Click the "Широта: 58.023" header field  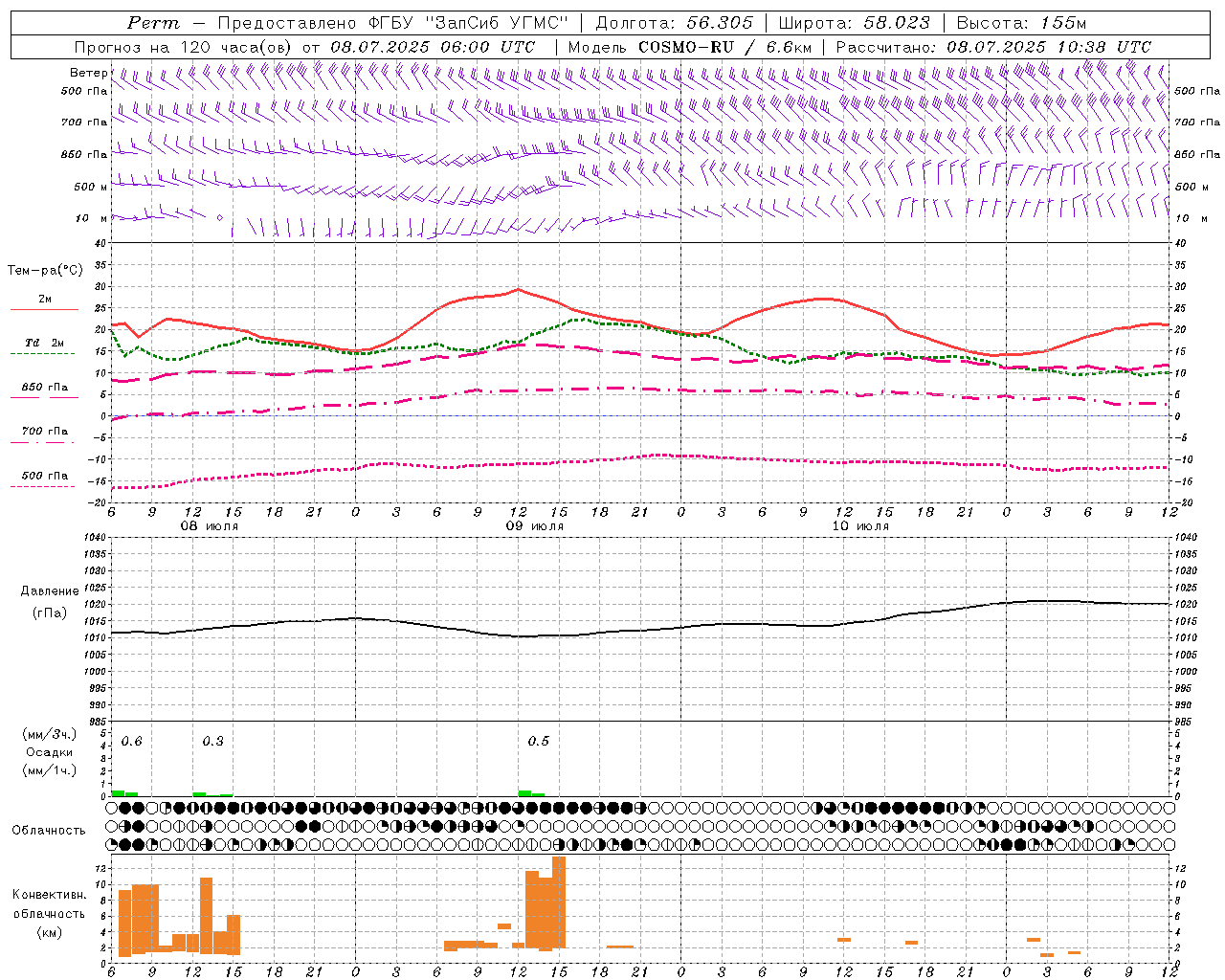pos(854,23)
